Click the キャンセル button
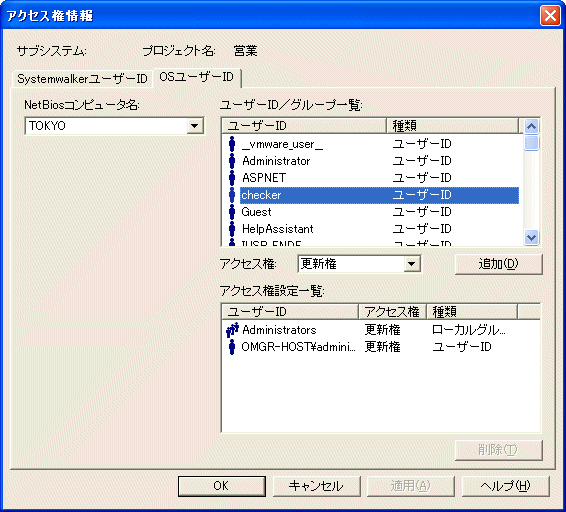This screenshot has width=566, height=512. tap(317, 486)
